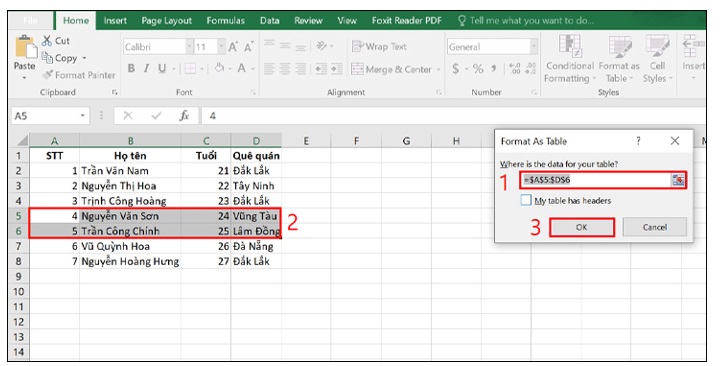Decrease font size with smaller A
Image resolution: width=721 pixels, height=366 pixels.
tap(248, 47)
